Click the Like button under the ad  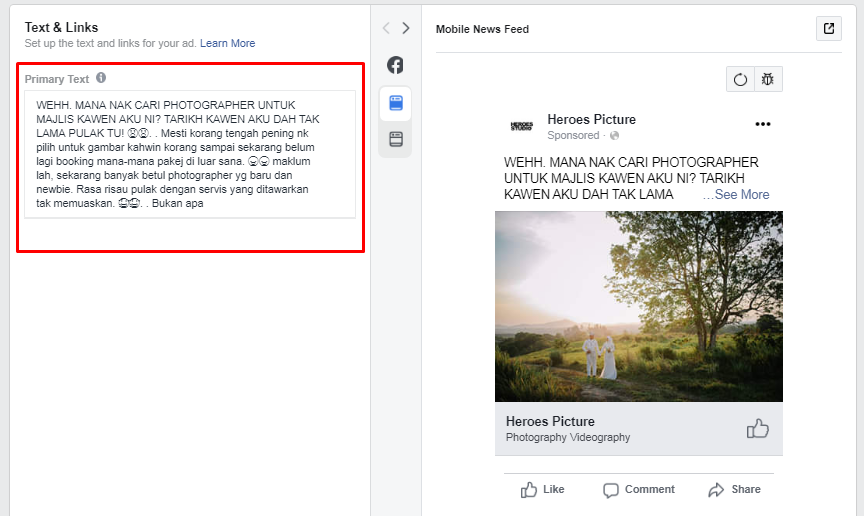(x=543, y=490)
